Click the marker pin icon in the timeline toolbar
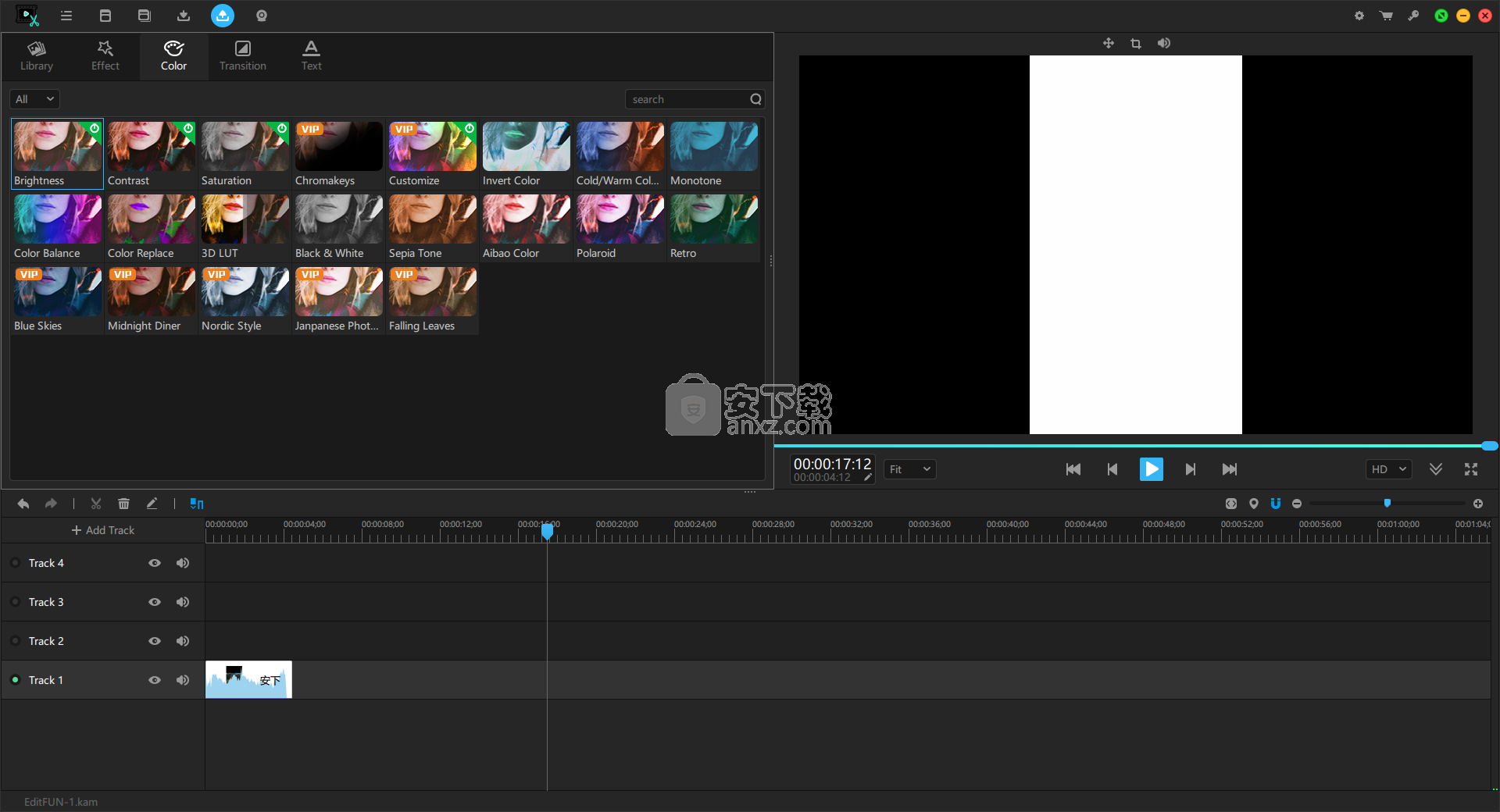Screen dimensions: 1500x812 (x=1254, y=504)
